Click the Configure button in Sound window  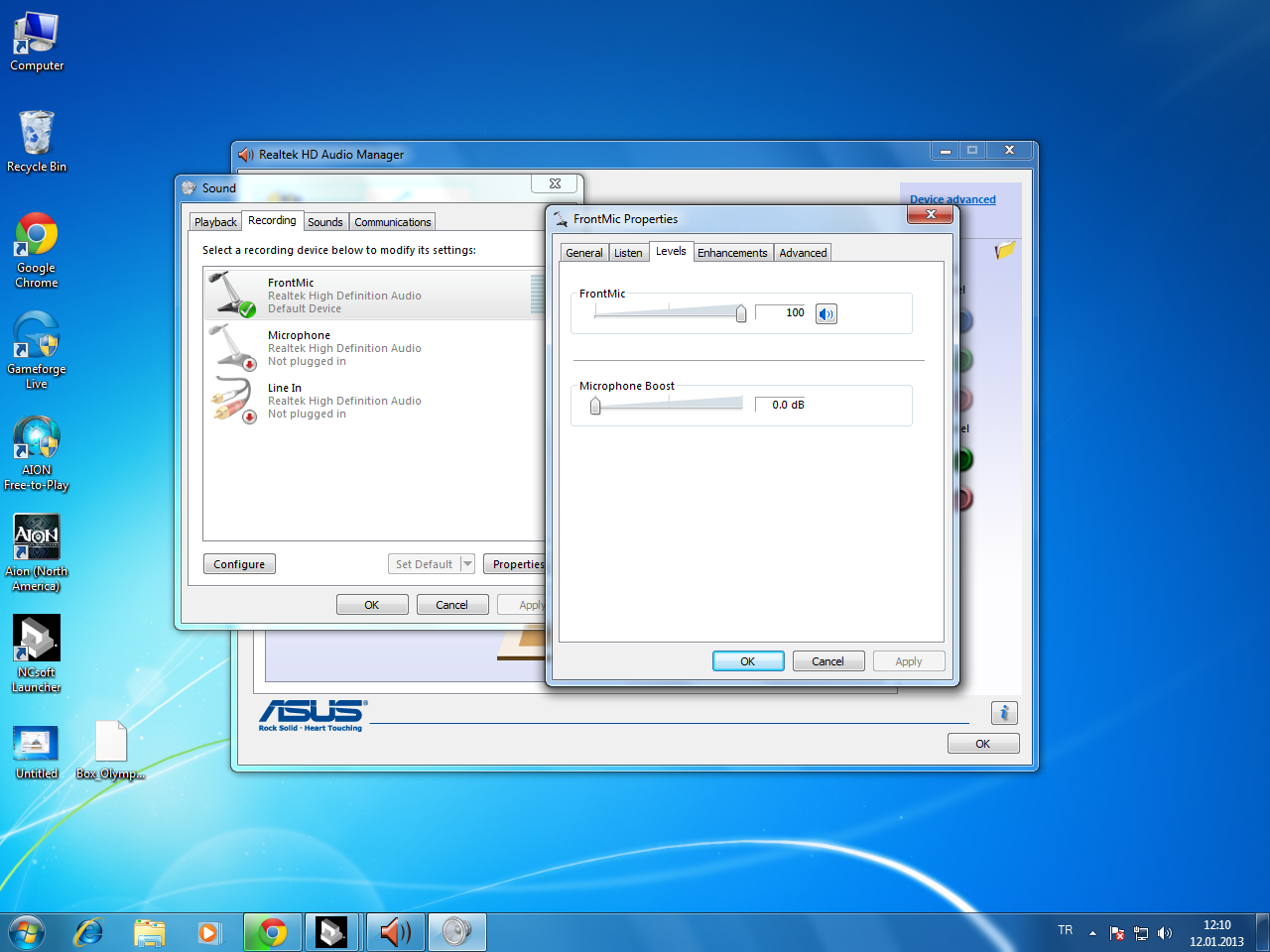[x=239, y=564]
